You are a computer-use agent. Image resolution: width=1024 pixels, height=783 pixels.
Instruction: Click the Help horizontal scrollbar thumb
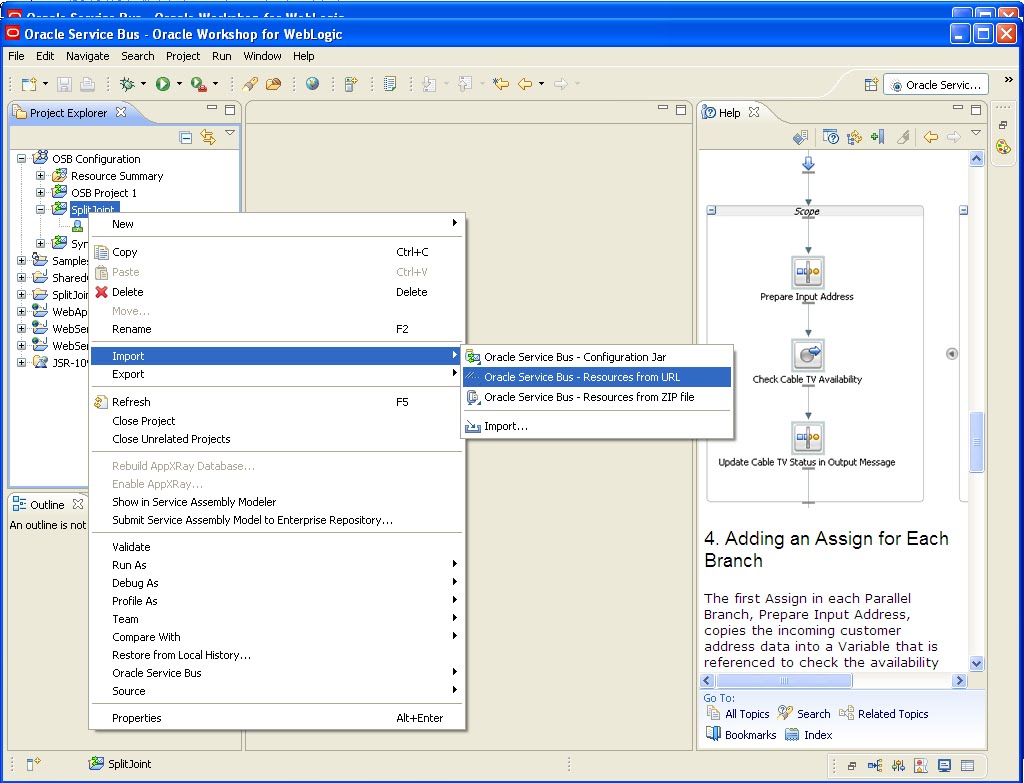click(783, 680)
